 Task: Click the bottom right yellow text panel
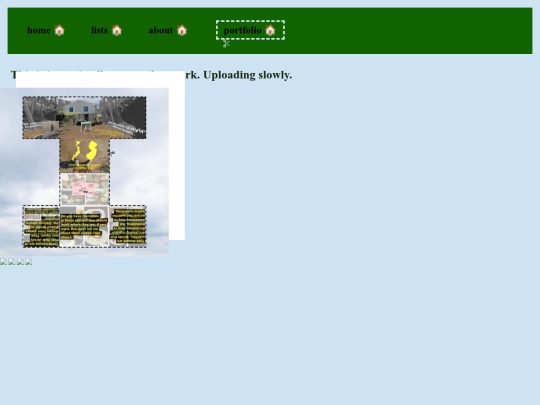[x=128, y=227]
